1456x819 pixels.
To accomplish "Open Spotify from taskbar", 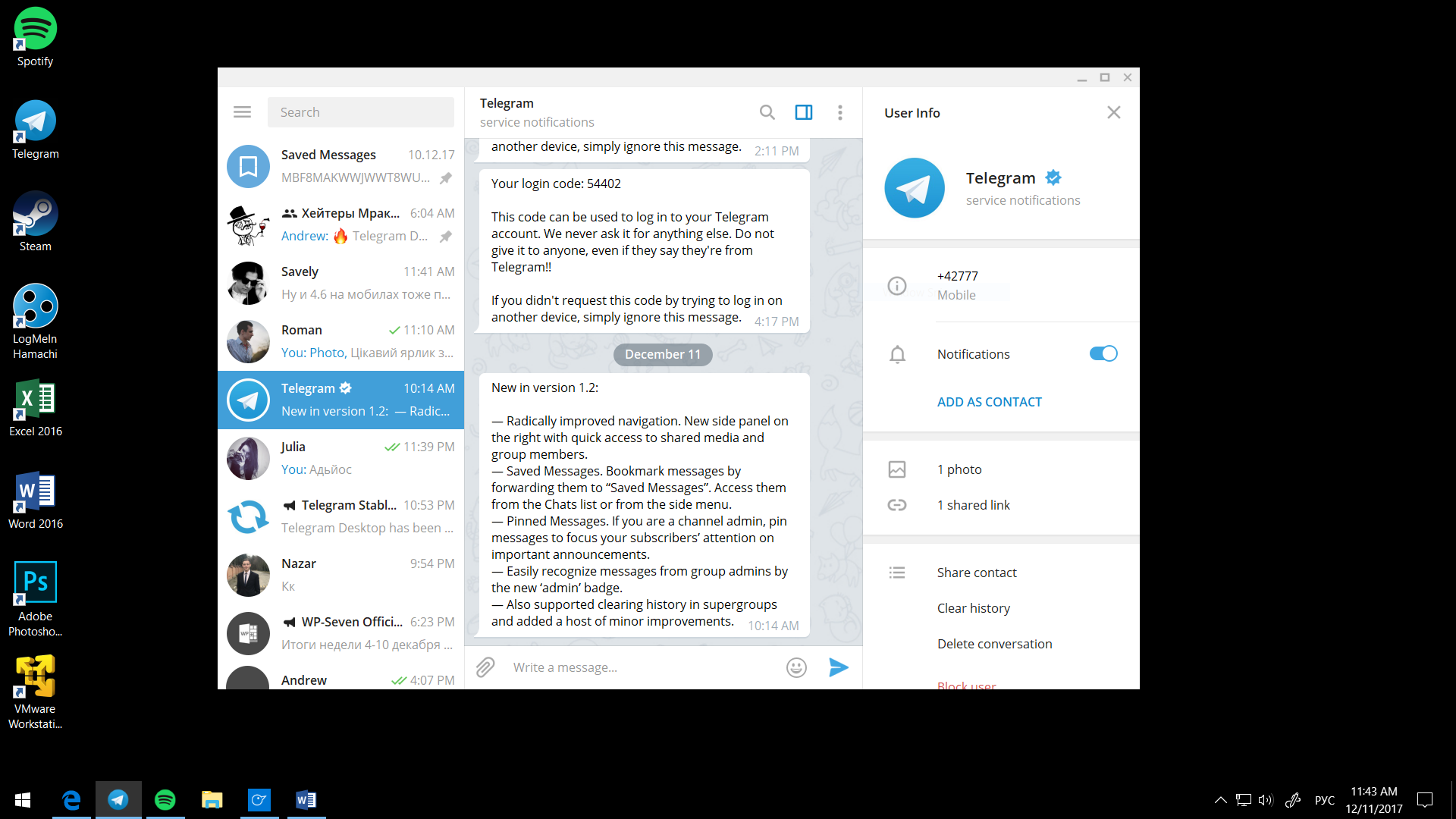I will click(165, 799).
